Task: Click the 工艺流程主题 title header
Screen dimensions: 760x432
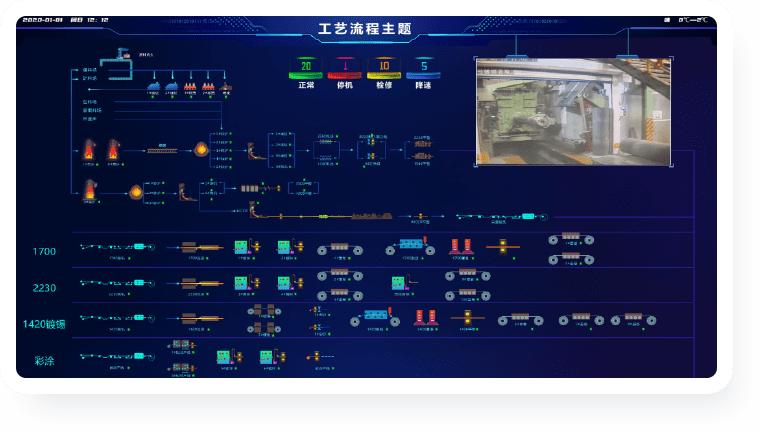Action: (x=364, y=29)
